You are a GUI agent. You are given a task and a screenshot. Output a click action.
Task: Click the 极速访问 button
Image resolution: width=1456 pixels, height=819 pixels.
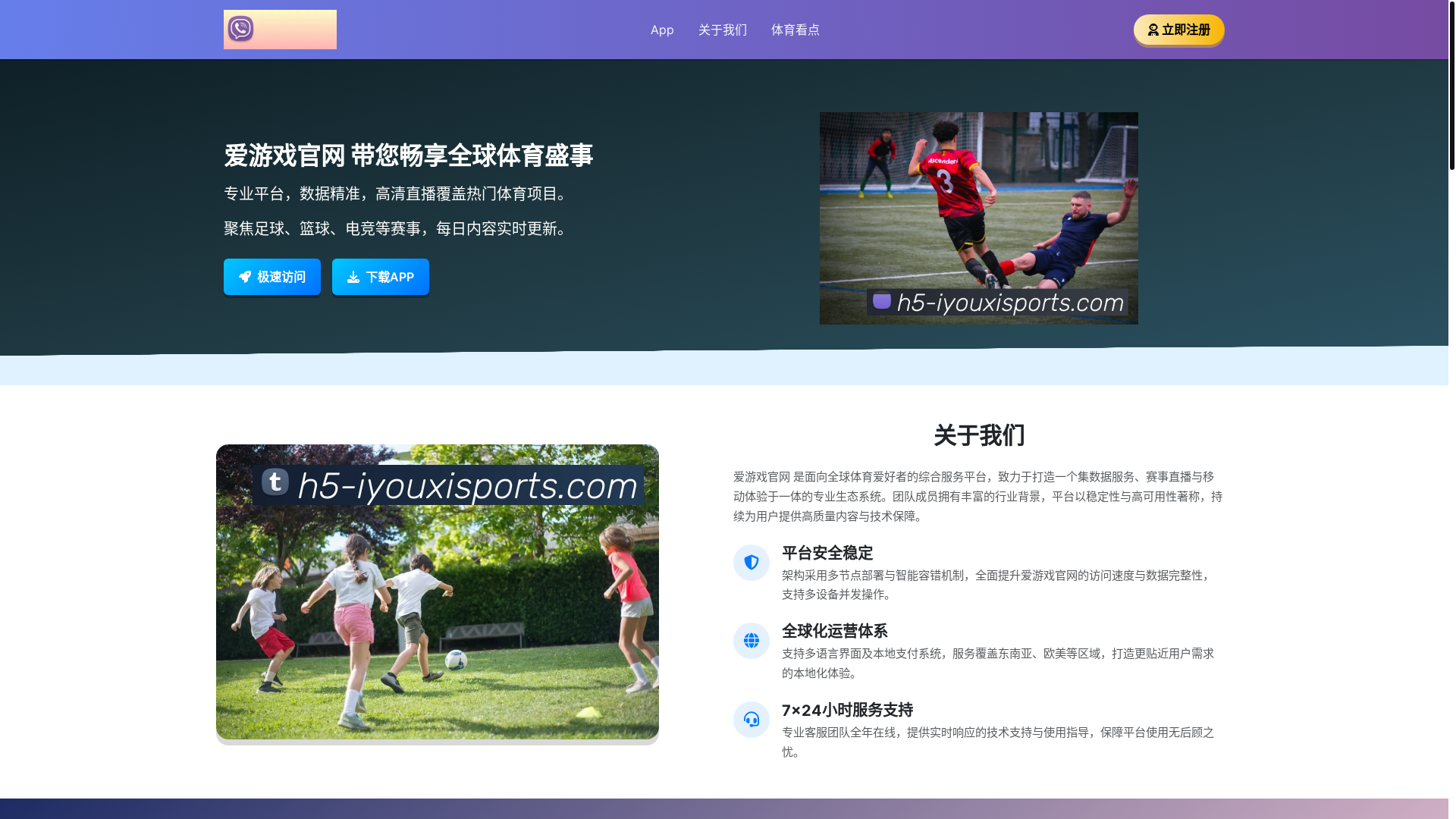pyautogui.click(x=272, y=277)
